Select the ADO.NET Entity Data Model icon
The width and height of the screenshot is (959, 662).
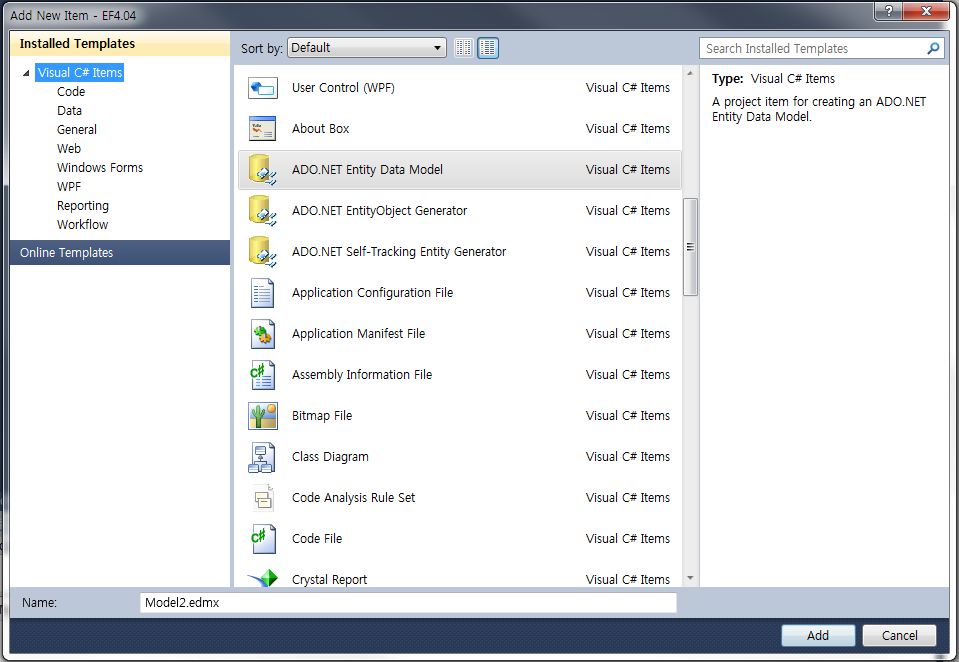tap(263, 170)
